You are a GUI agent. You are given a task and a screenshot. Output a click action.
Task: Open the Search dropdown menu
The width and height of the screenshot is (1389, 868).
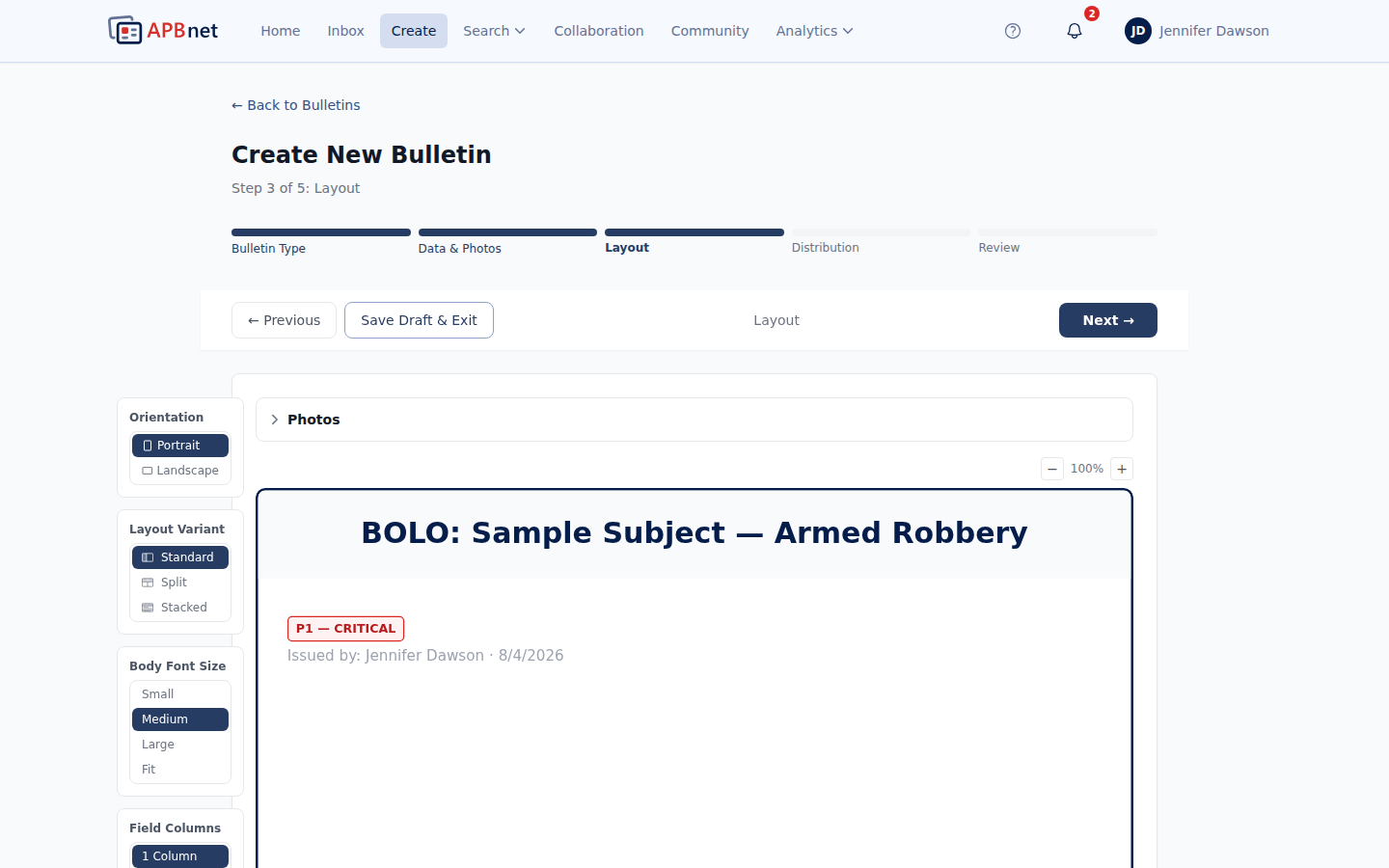coord(494,31)
